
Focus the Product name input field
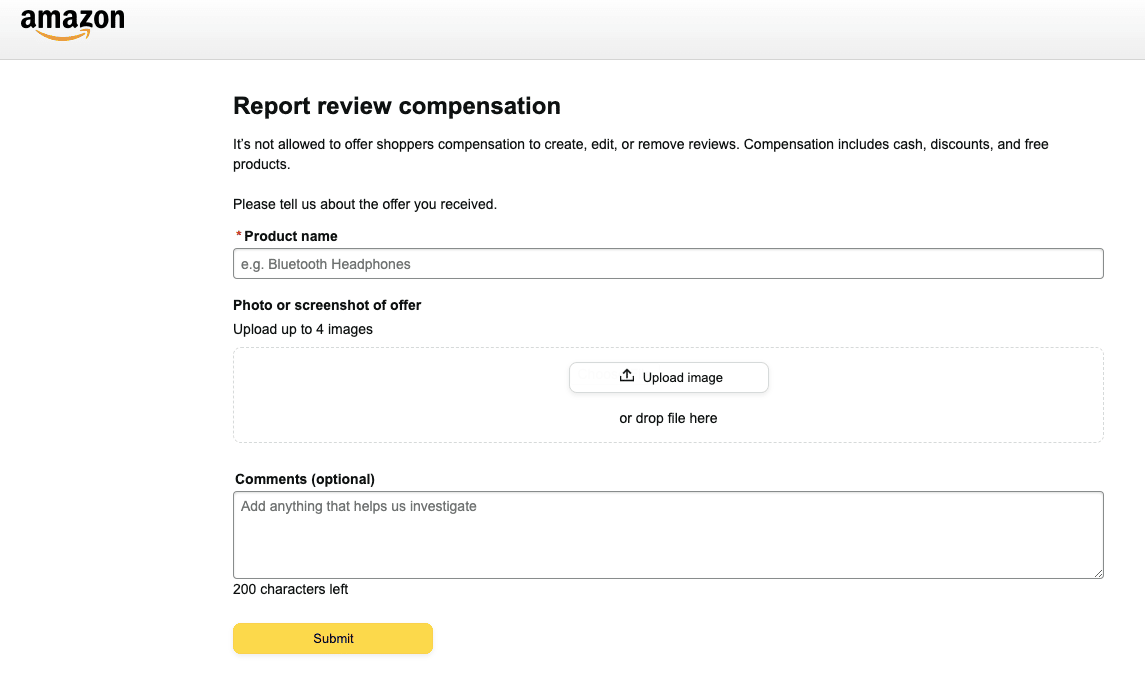coord(668,264)
